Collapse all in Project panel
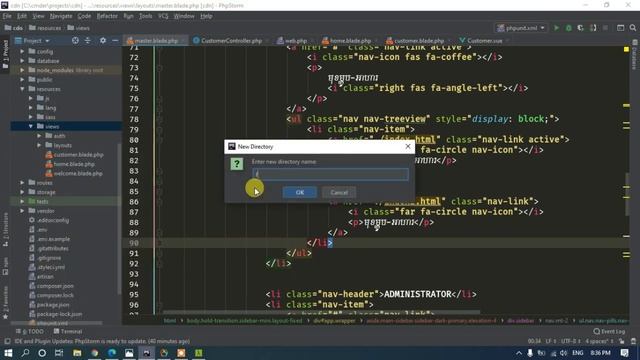 88,40
